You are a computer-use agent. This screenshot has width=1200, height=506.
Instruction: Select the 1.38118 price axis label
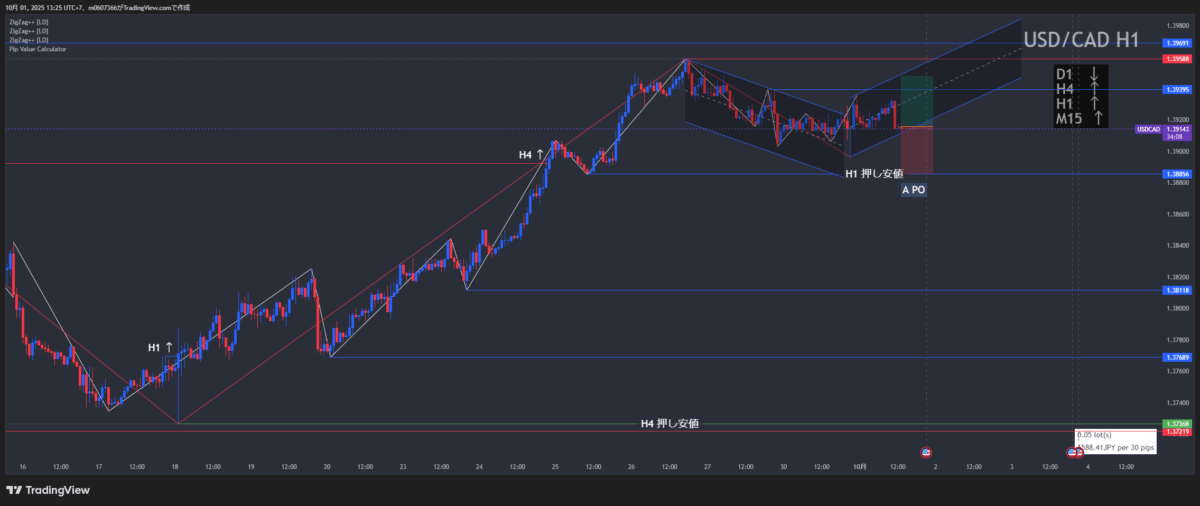(1176, 290)
